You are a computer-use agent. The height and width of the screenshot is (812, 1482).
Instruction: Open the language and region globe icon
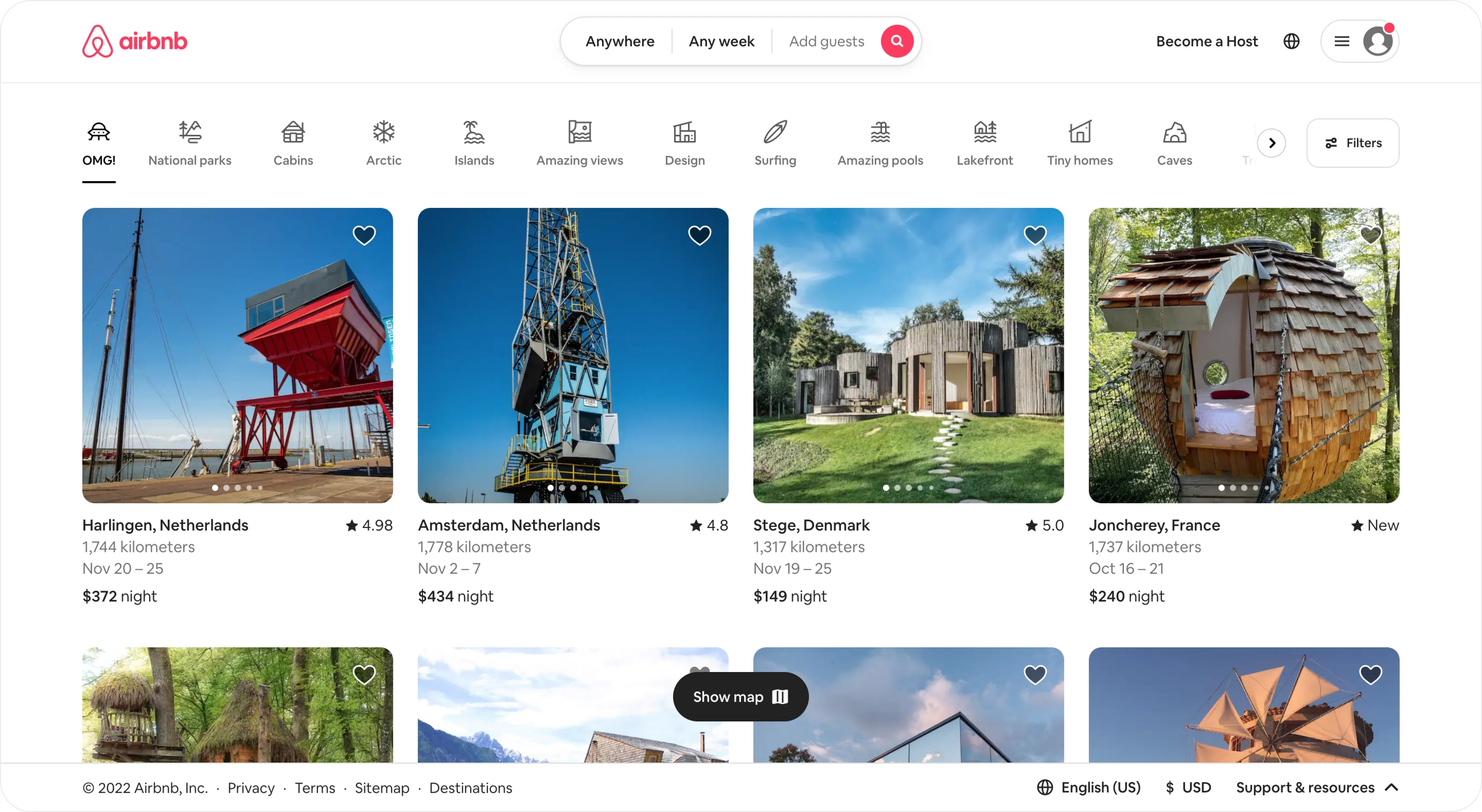point(1291,41)
